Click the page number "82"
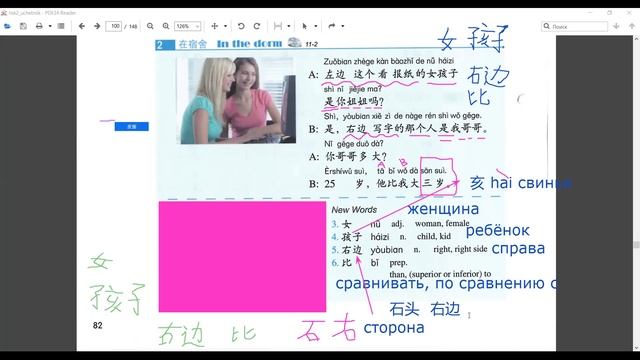The height and width of the screenshot is (360, 640). (98, 325)
